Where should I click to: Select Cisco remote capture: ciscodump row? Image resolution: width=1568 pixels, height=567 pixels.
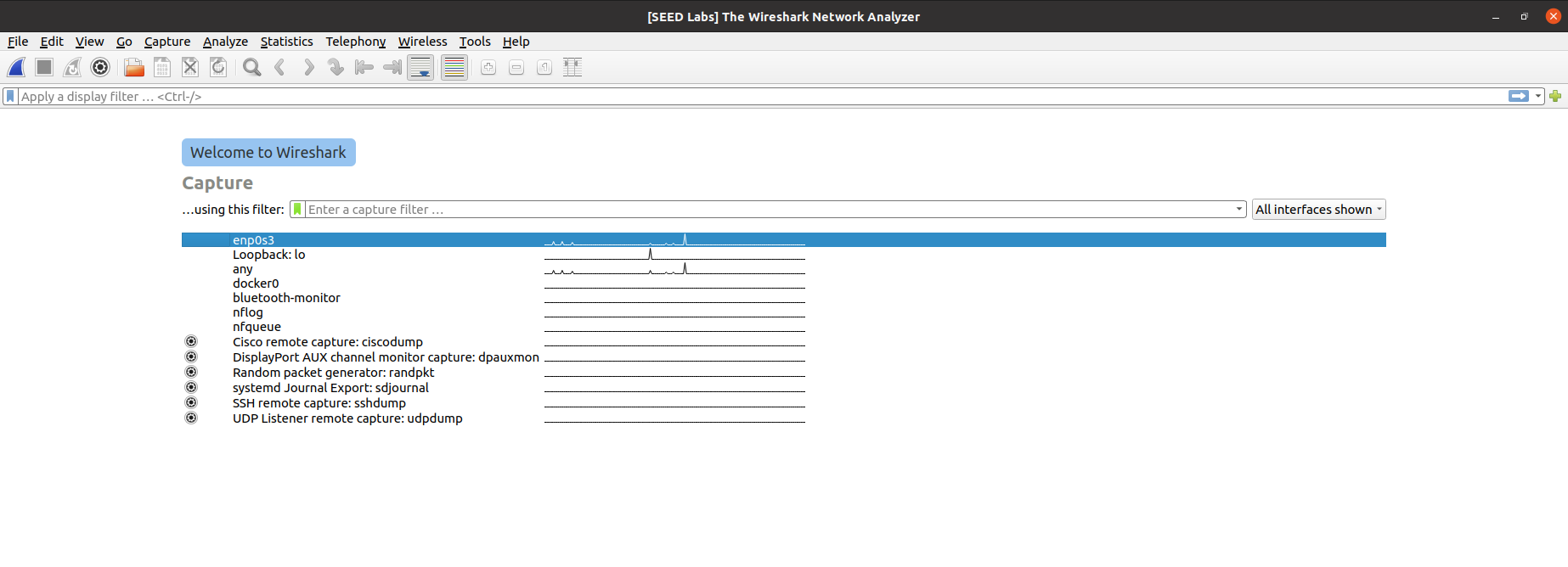[x=784, y=342]
